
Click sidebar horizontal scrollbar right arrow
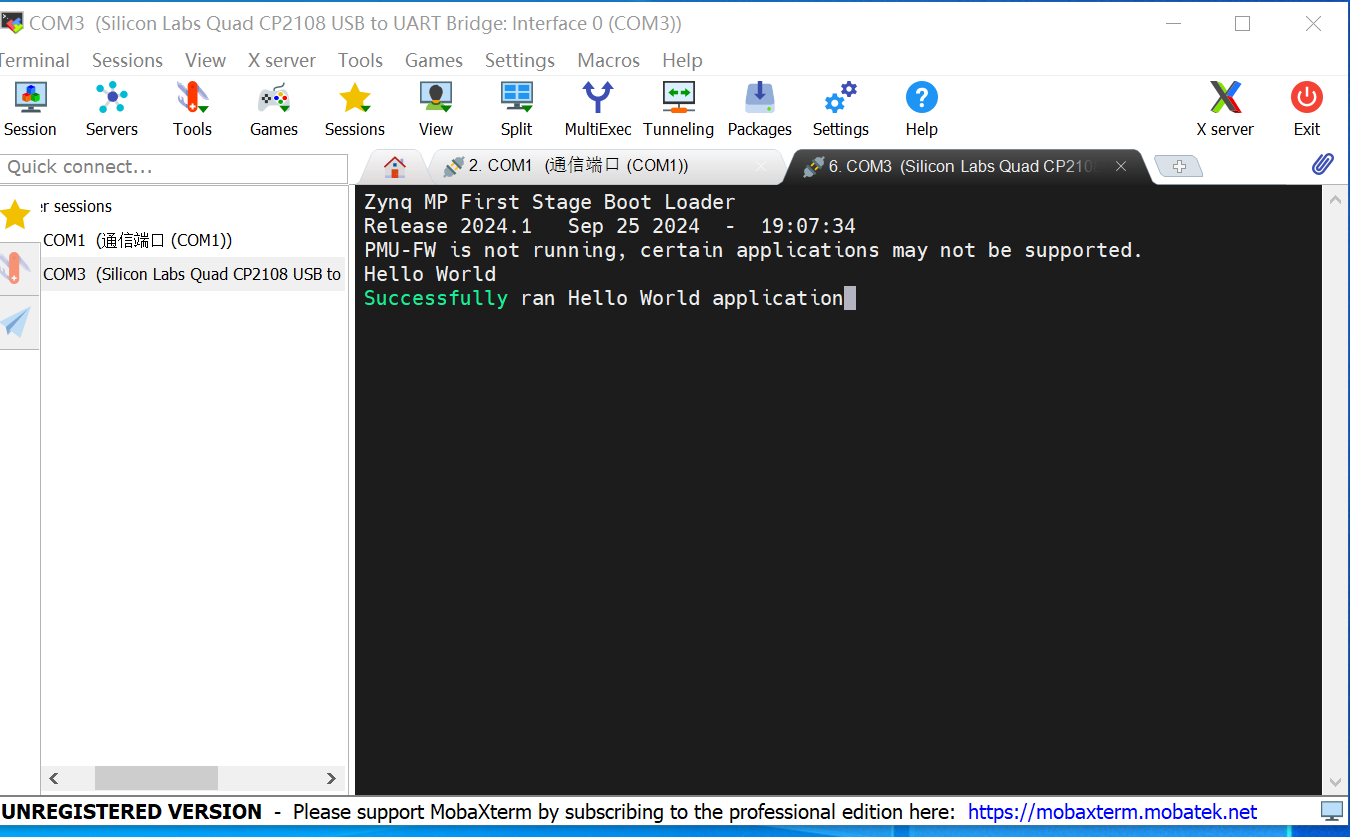(x=331, y=778)
